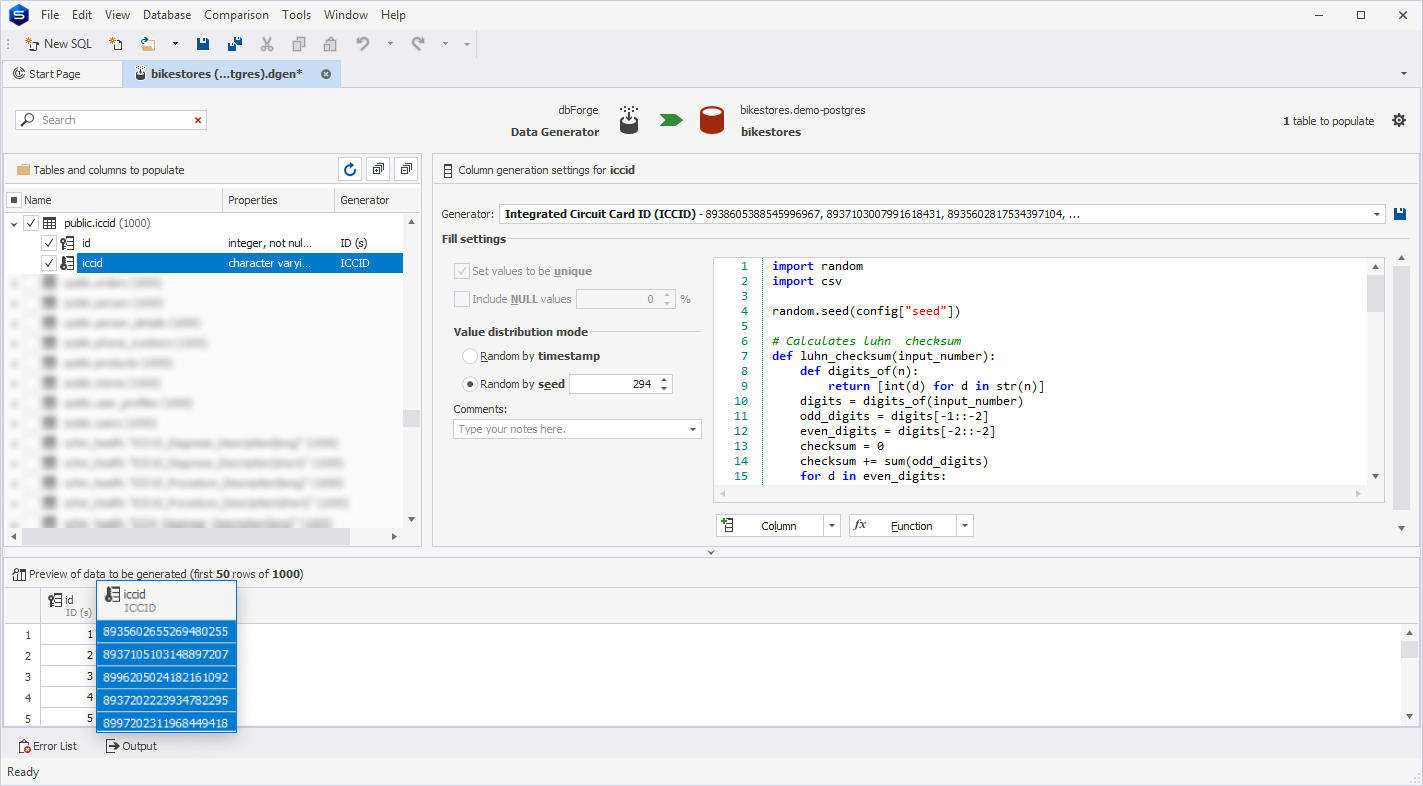
Task: Collapse the preview panel with chevron
Action: tap(711, 552)
